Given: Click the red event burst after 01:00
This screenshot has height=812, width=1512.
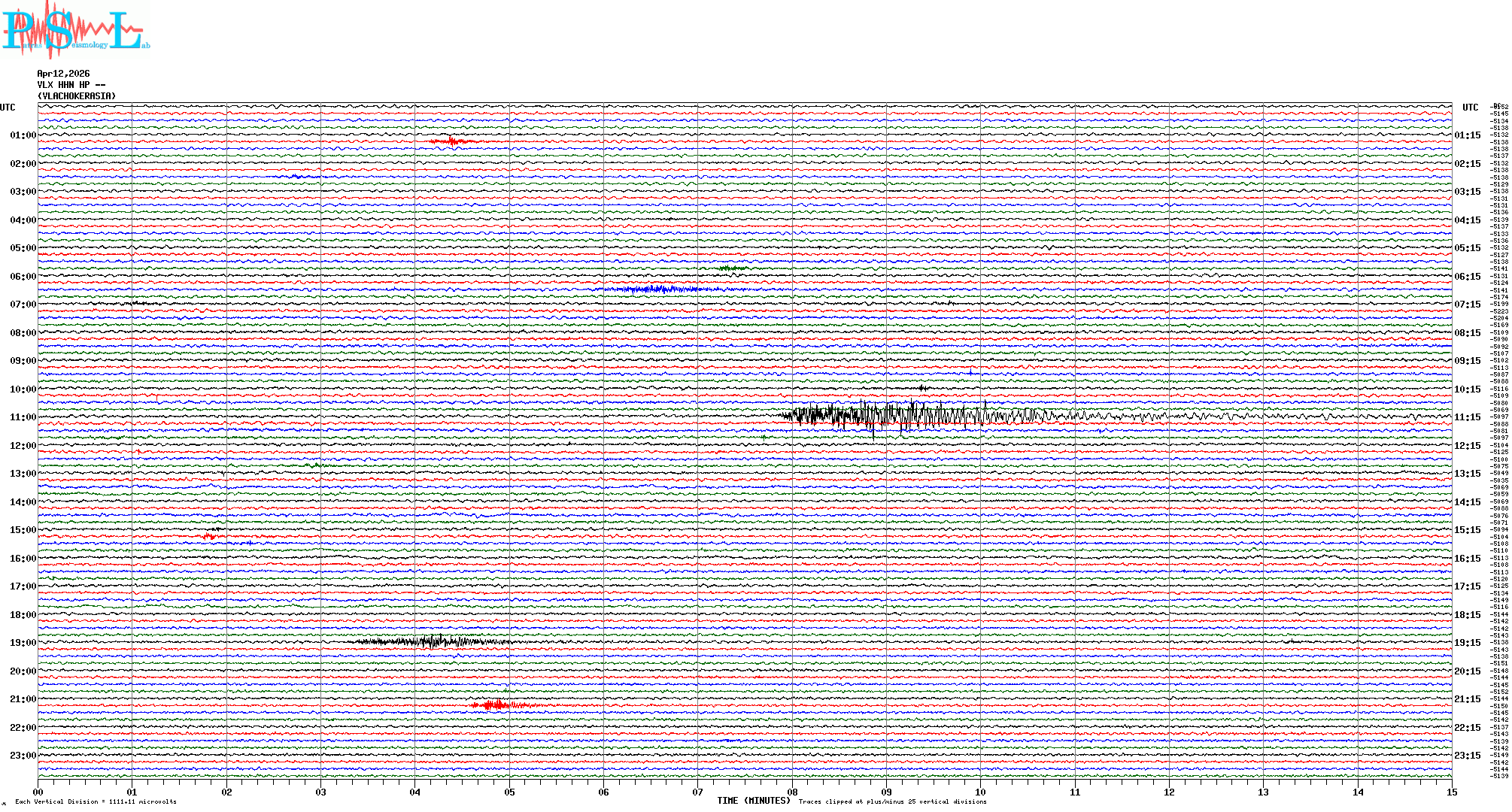Looking at the screenshot, I should coord(451,141).
